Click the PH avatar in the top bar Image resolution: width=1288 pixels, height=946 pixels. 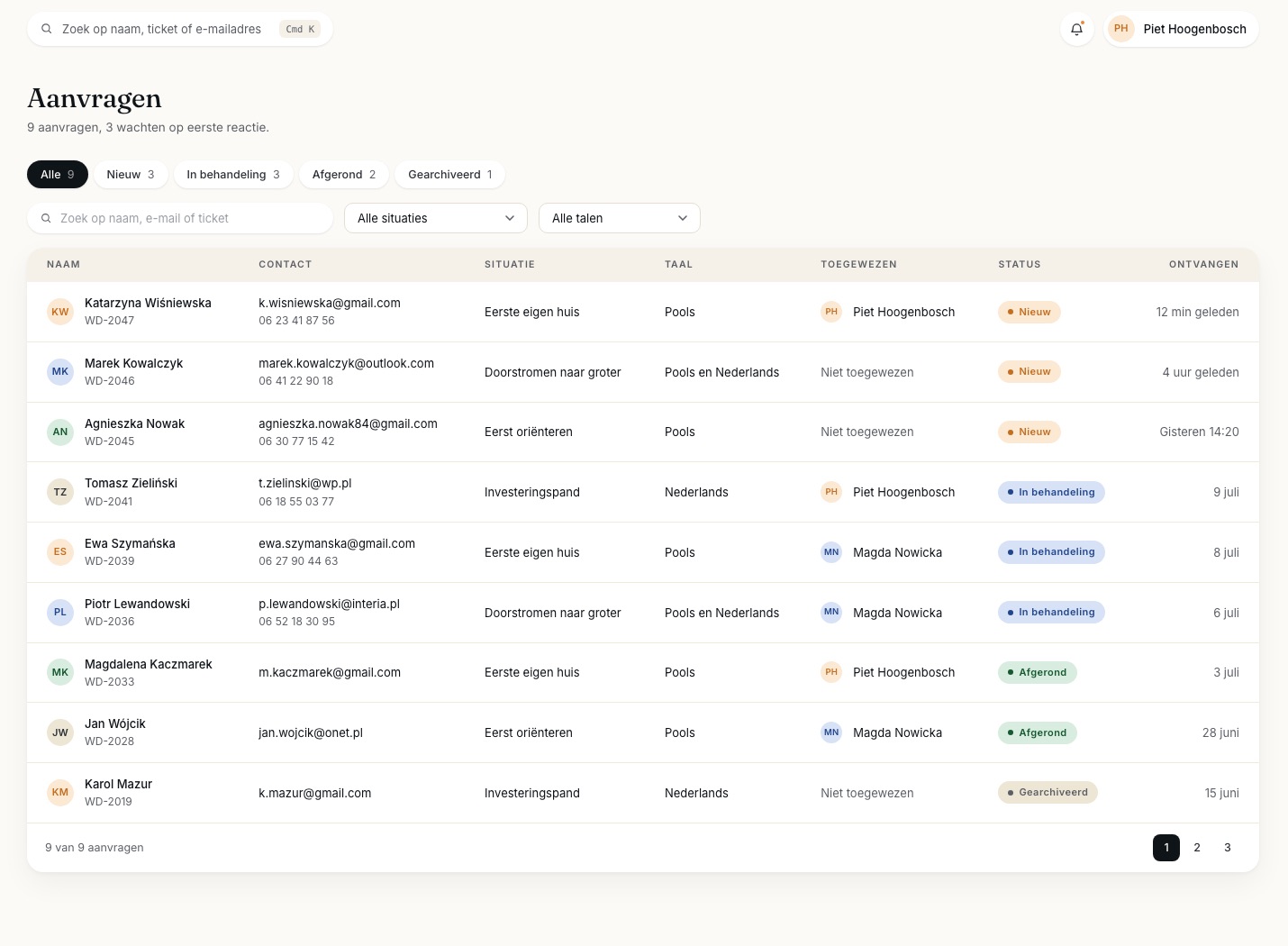coord(1120,29)
